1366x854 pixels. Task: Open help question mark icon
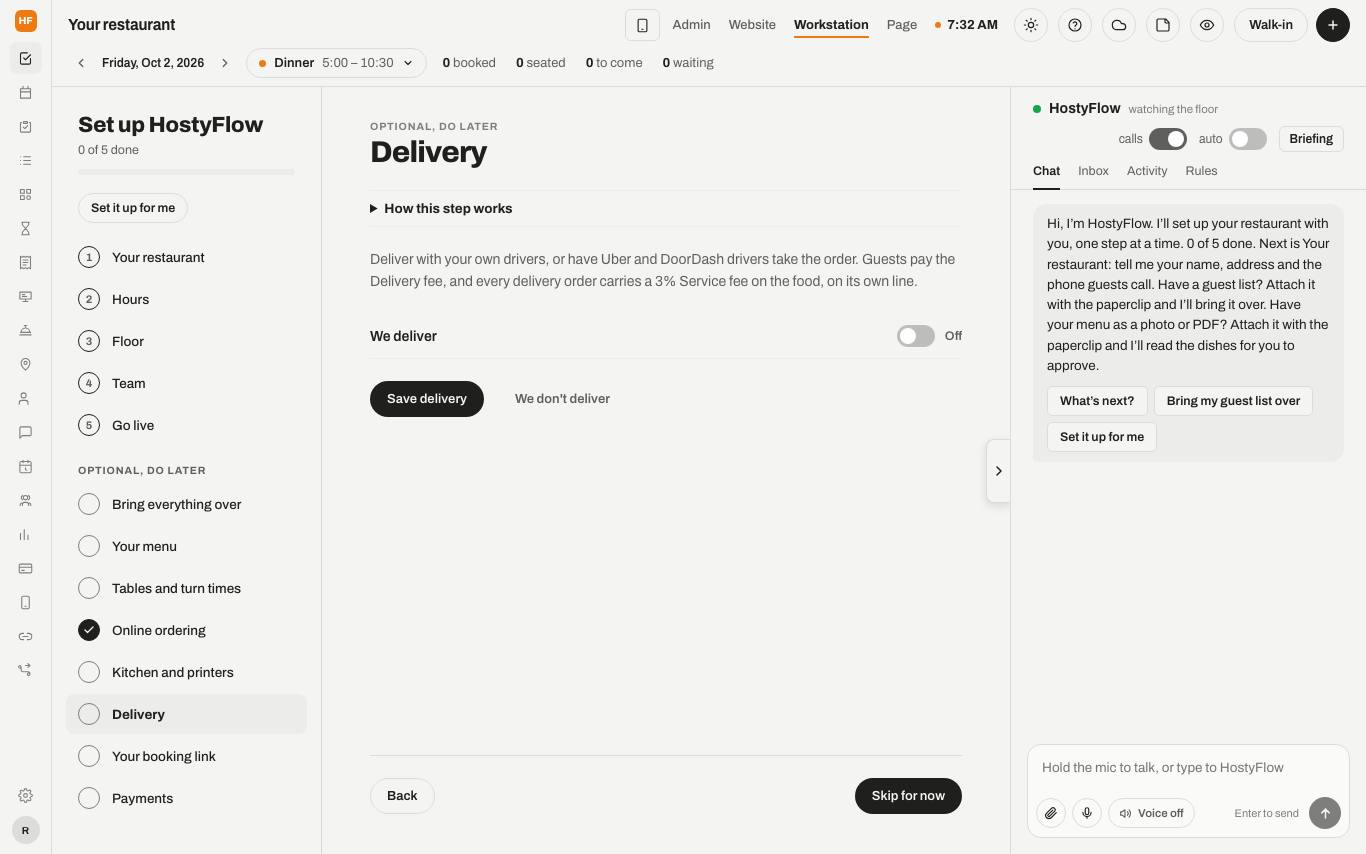tap(1075, 25)
